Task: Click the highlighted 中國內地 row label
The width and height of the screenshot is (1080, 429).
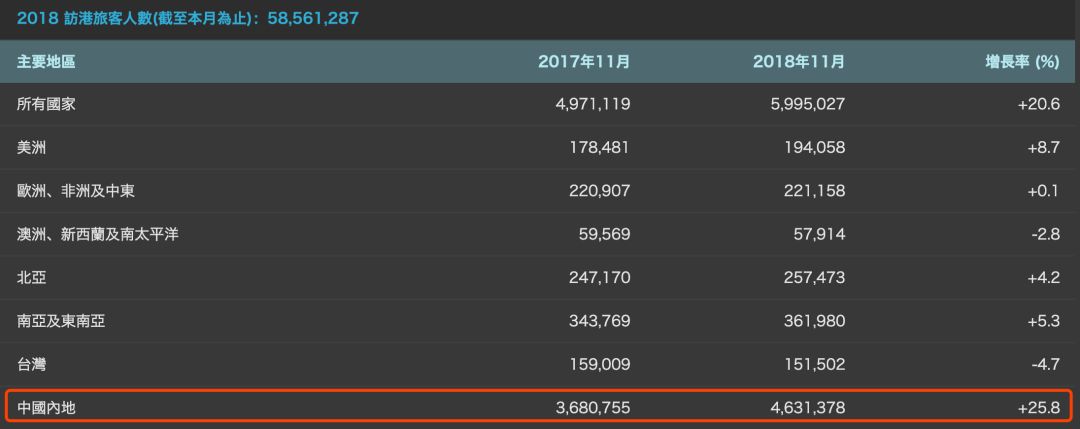Action: 46,407
